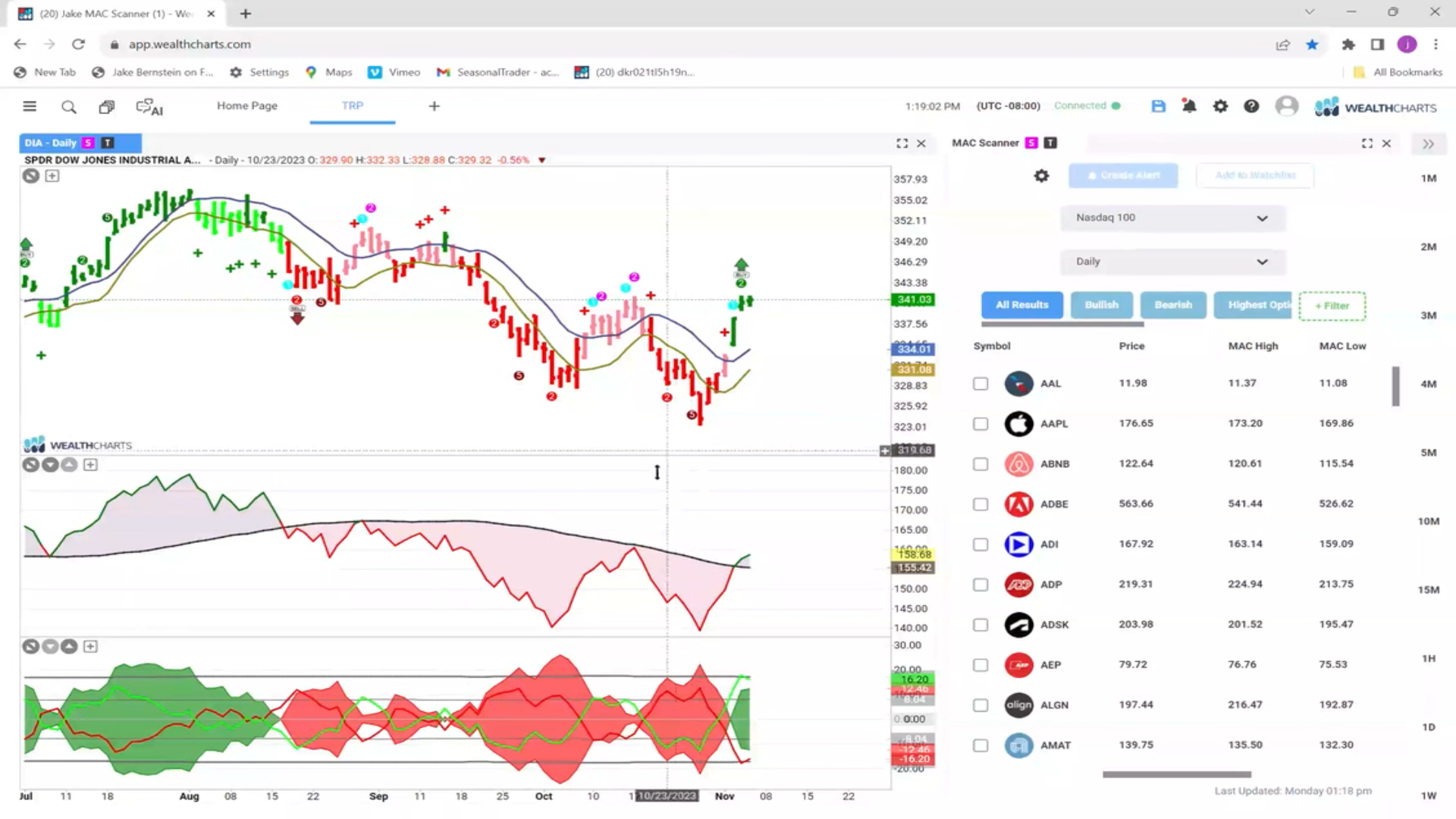The width and height of the screenshot is (1456, 819).
Task: Select the Bullish filter tab
Action: click(x=1101, y=305)
